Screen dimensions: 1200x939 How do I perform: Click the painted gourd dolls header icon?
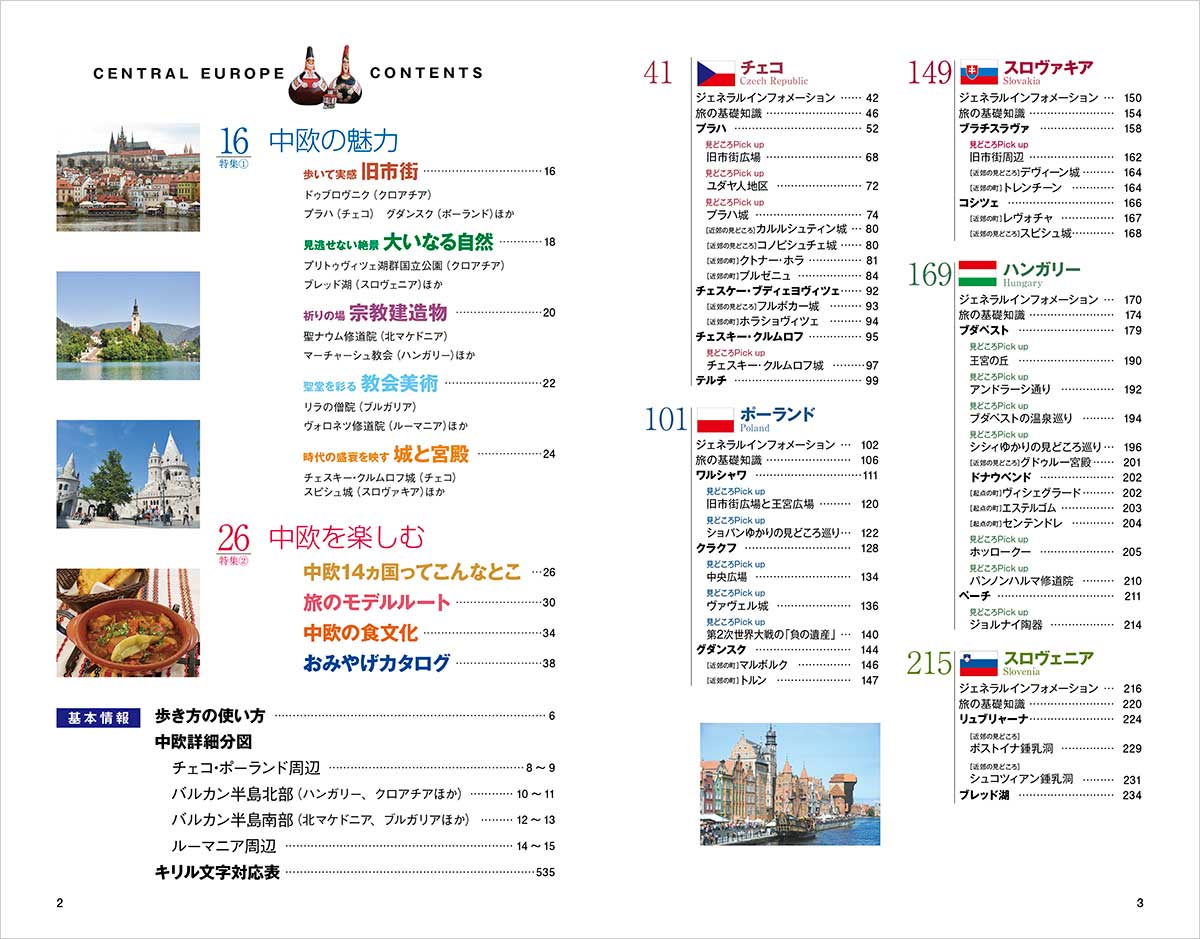pos(326,74)
